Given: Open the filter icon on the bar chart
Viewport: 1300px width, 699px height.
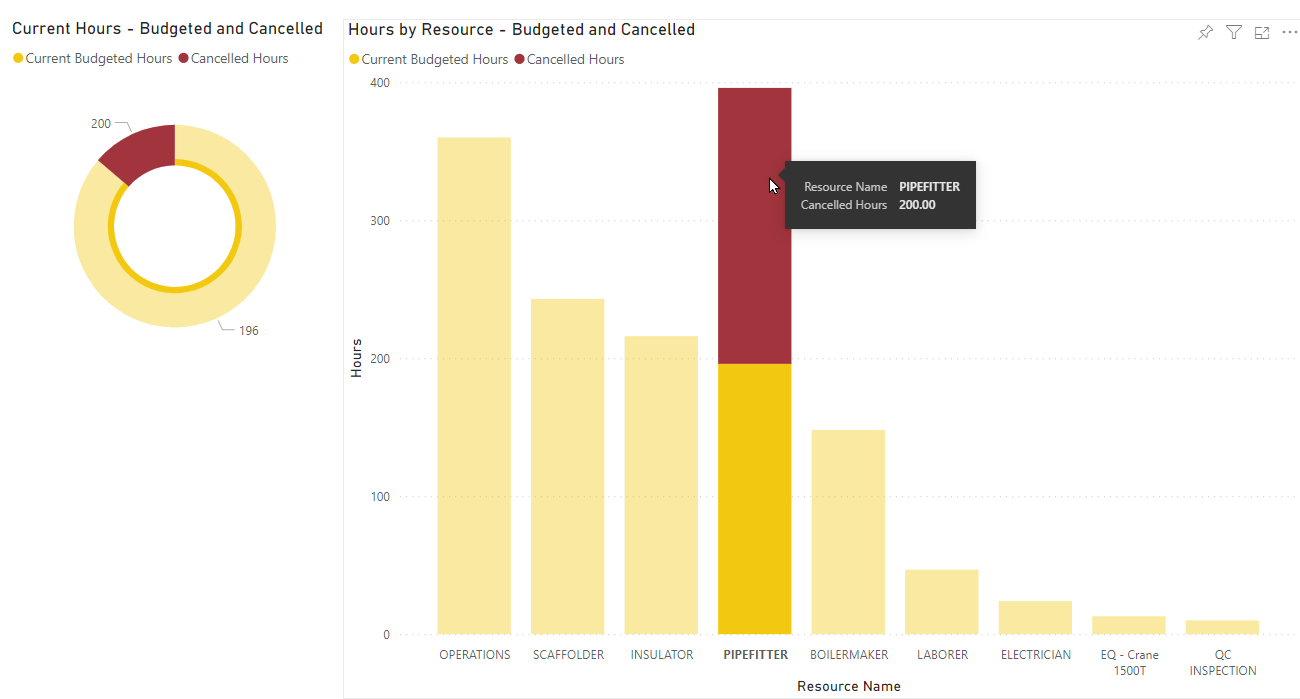Looking at the screenshot, I should coord(1234,33).
